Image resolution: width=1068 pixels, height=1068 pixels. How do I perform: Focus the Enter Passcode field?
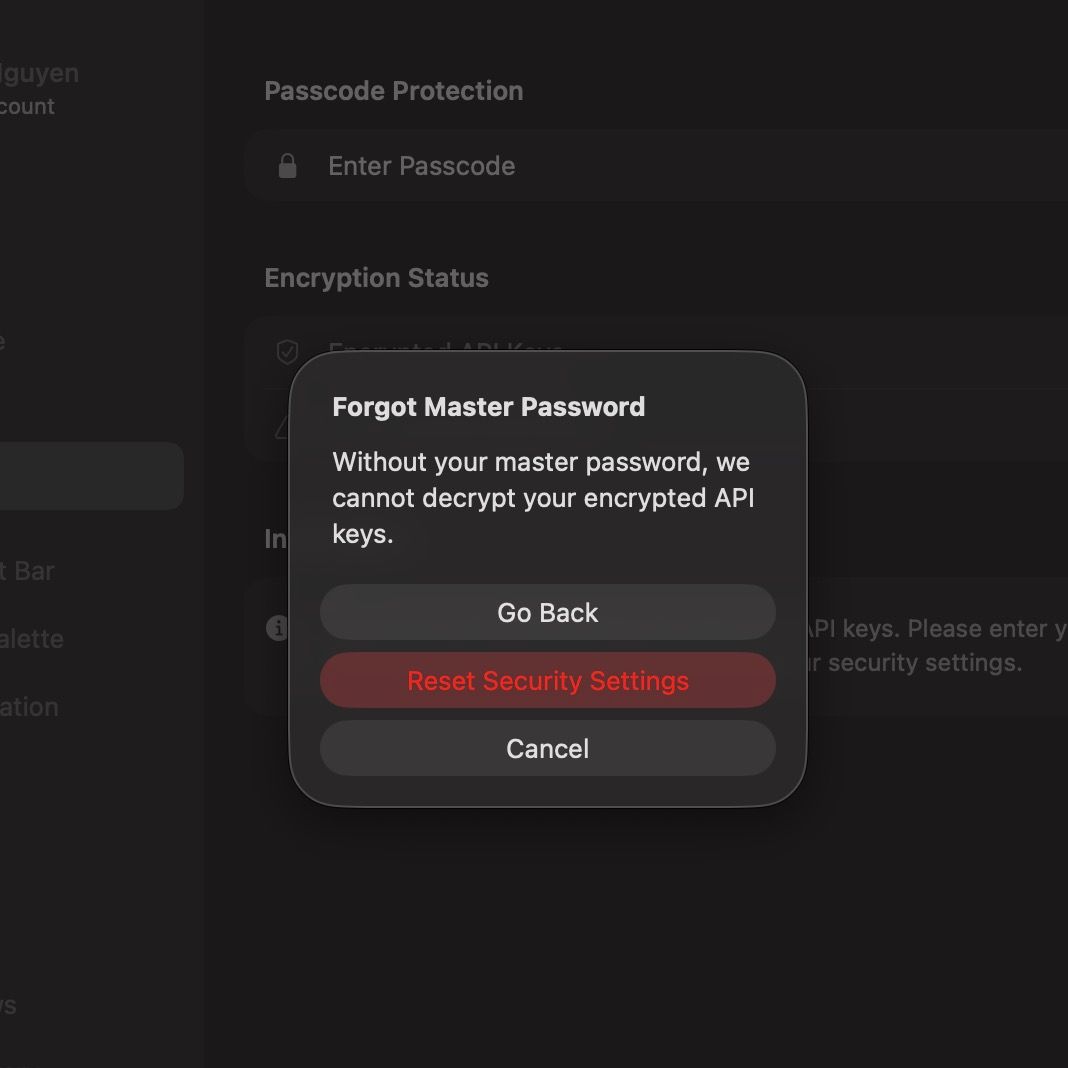point(656,166)
